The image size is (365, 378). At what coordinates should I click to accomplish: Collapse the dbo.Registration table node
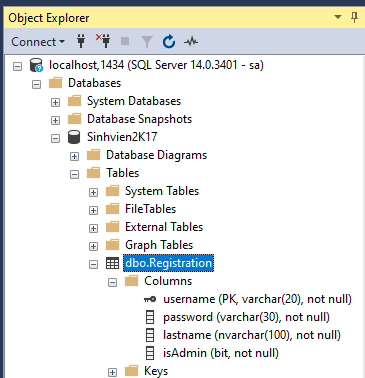[93, 264]
